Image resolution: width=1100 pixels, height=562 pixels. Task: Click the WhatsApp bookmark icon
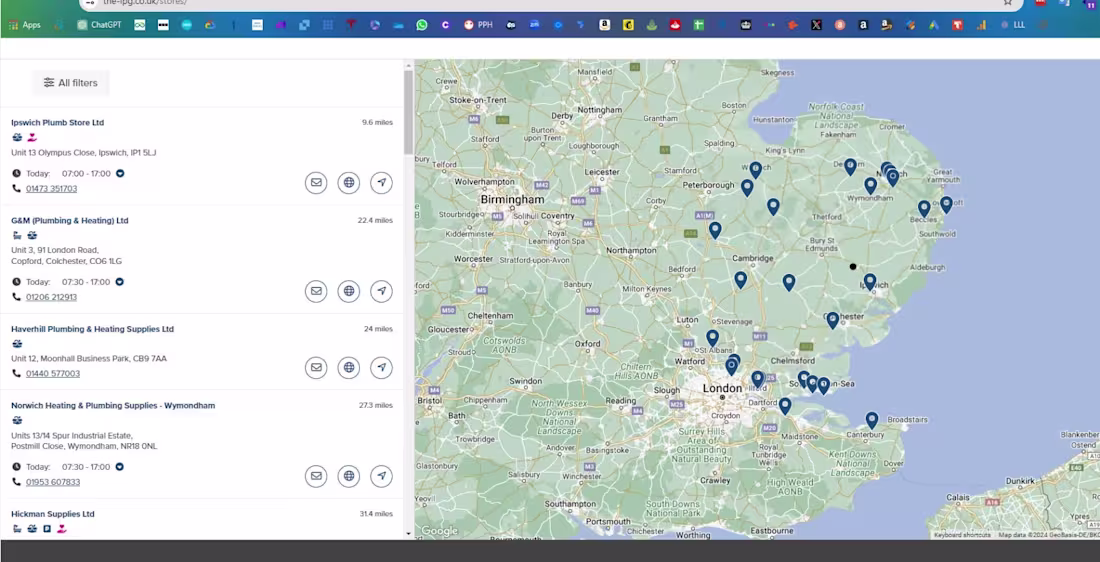tap(421, 25)
